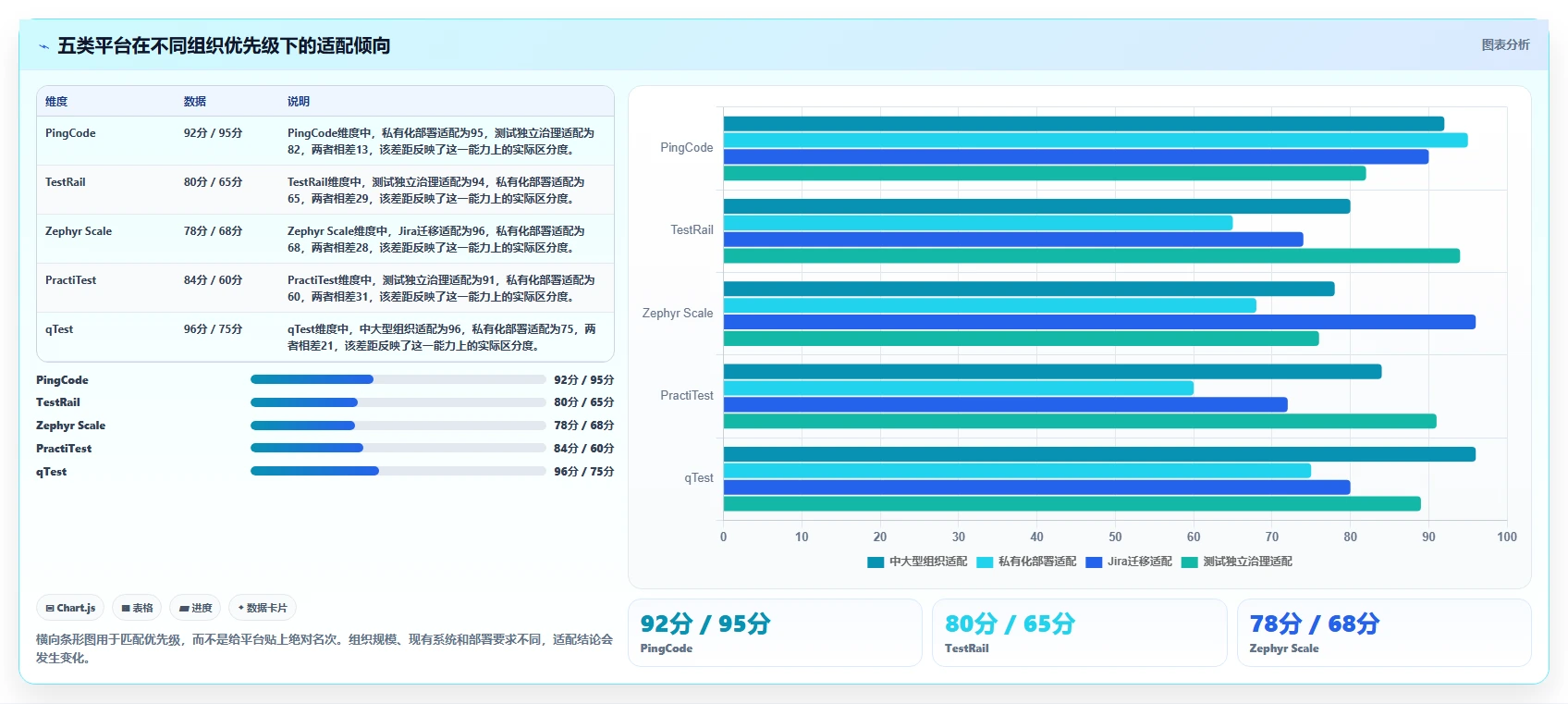Click the Chart.js tag chip
1568x704 pixels.
pyautogui.click(x=70, y=608)
